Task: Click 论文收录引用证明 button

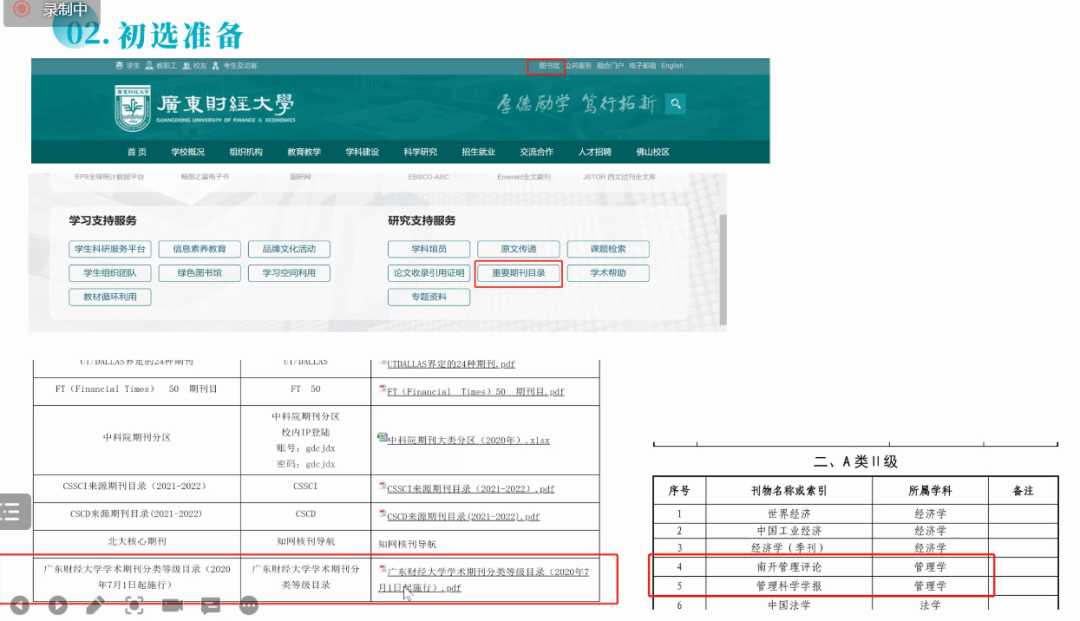Action: [x=429, y=273]
